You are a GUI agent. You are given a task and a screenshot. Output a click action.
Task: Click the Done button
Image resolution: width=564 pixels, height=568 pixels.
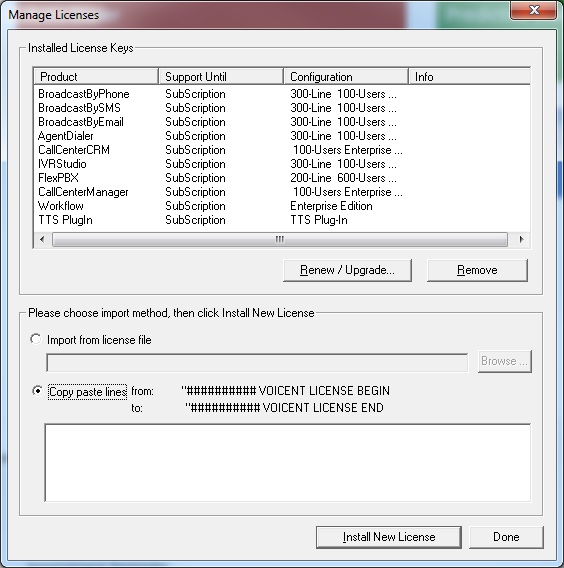click(x=506, y=537)
